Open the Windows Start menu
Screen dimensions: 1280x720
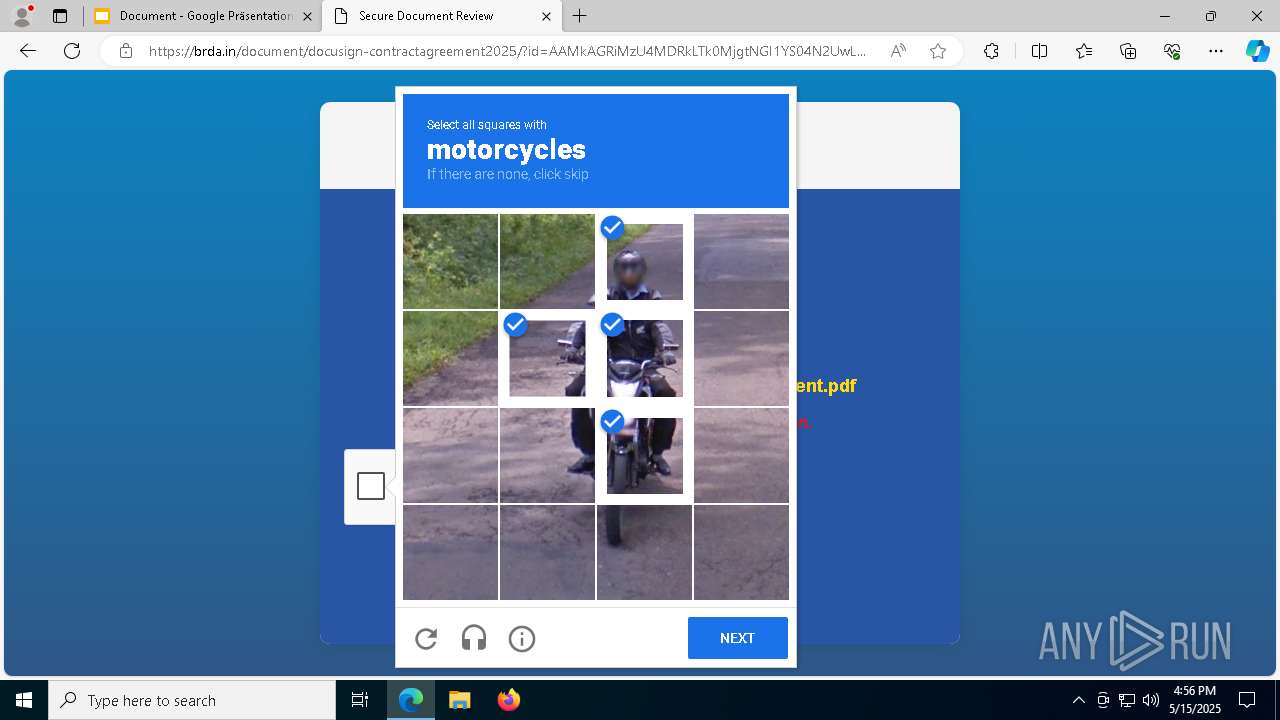(24, 700)
